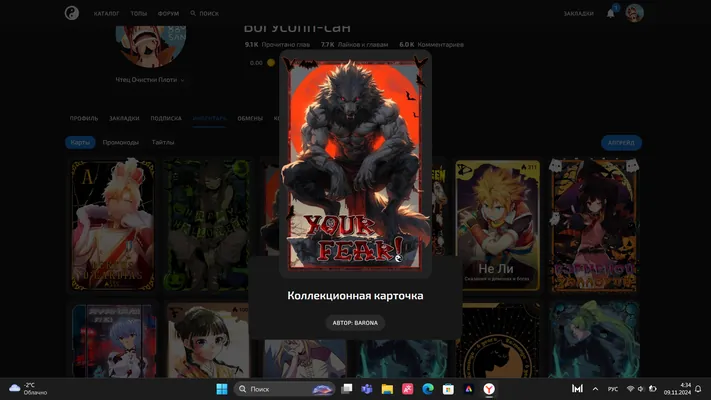The image size is (711, 400).
Task: Switch to the ОБМЕНЫ tab
Action: pyautogui.click(x=250, y=118)
